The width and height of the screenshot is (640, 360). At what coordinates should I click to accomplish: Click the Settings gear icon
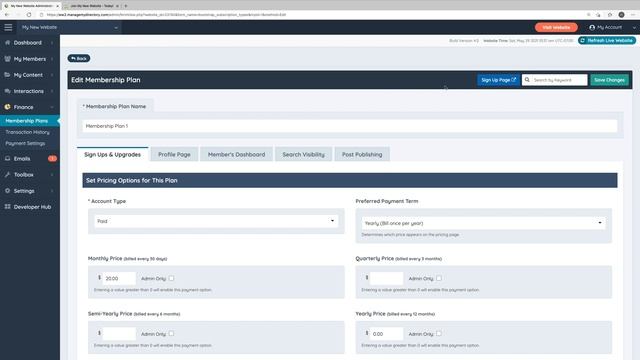(x=7, y=191)
